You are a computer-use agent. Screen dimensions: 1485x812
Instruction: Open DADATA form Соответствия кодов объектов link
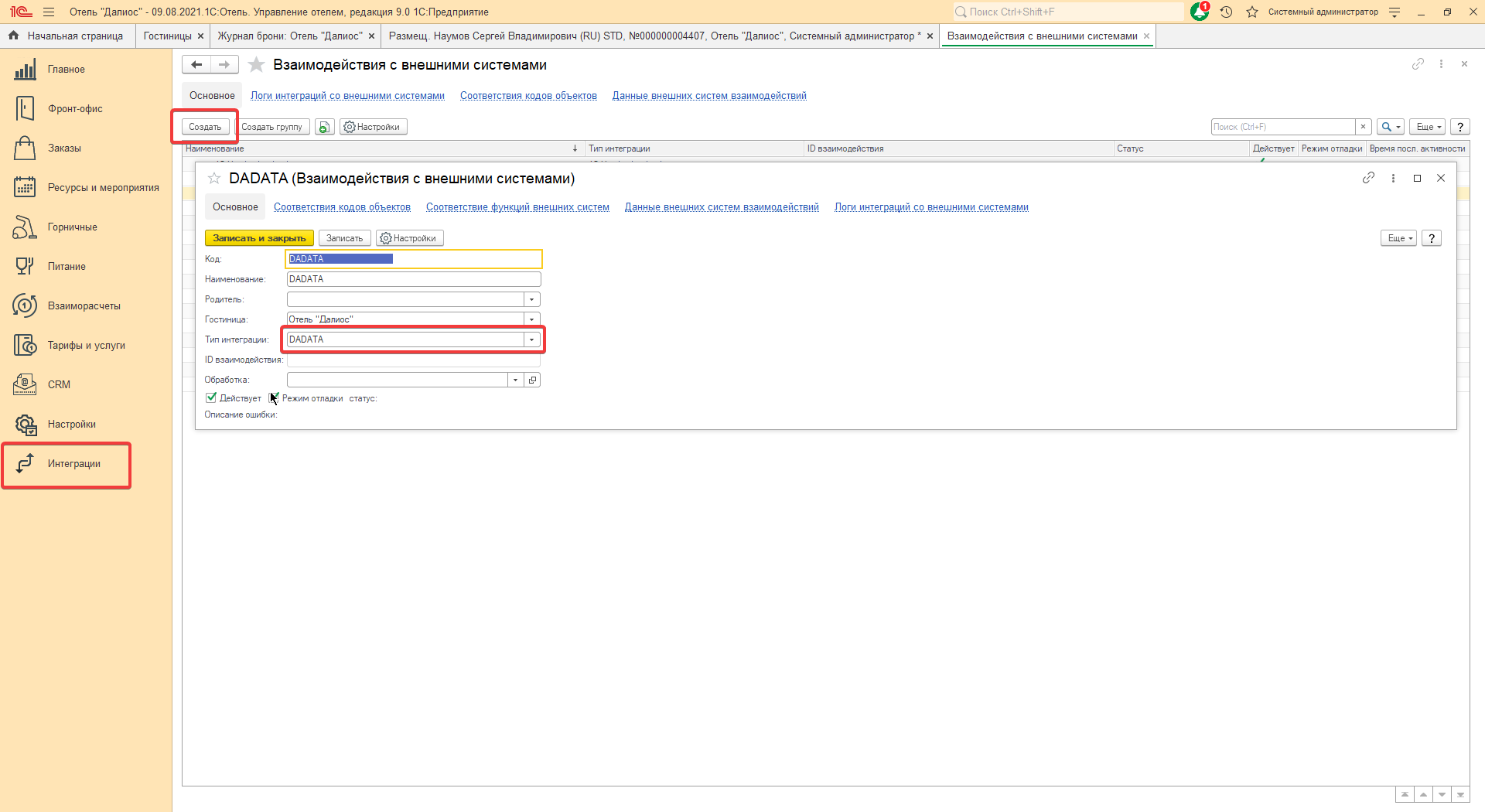[x=342, y=207]
